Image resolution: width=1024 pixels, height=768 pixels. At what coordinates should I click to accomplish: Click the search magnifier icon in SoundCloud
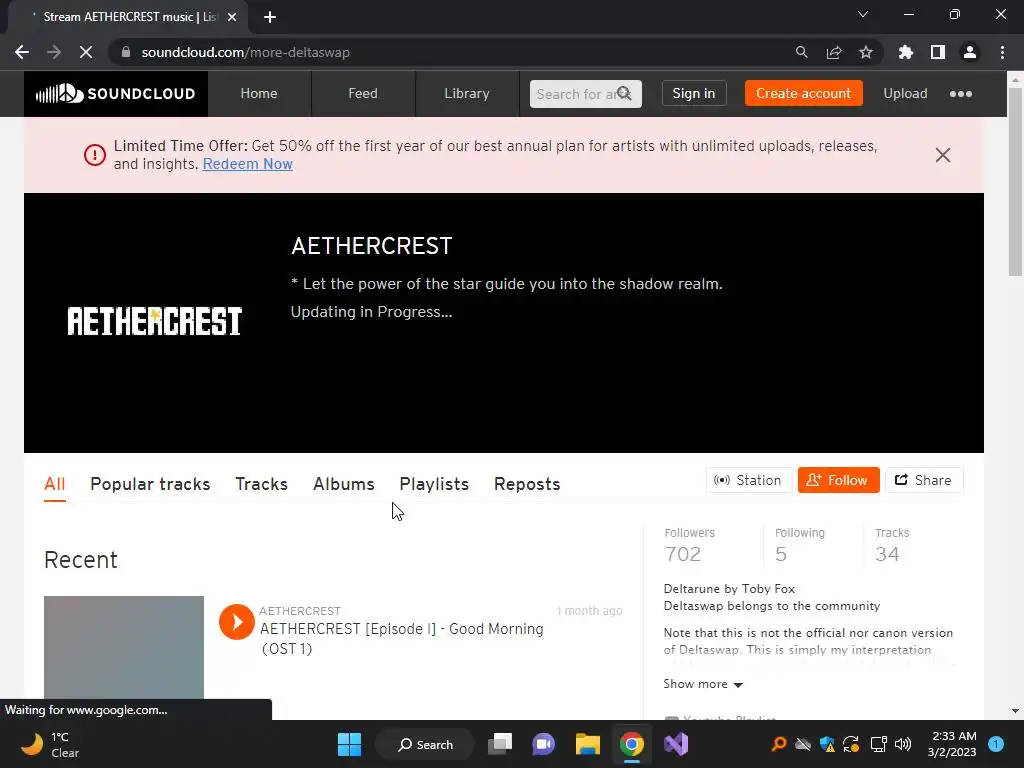pyautogui.click(x=625, y=93)
